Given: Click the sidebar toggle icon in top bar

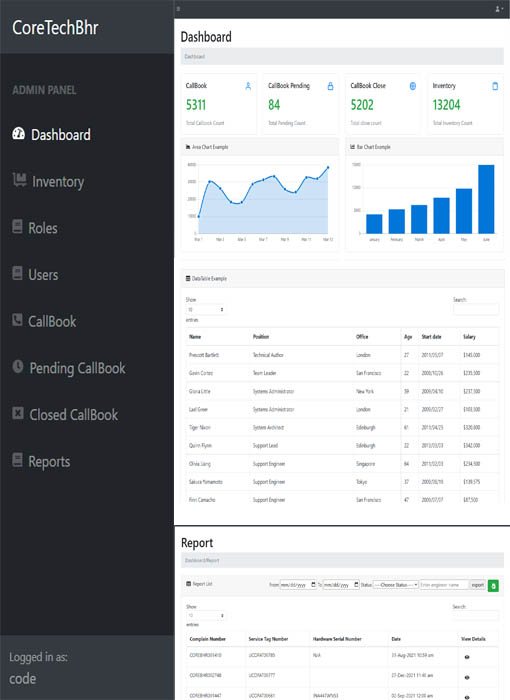Looking at the screenshot, I should (x=178, y=9).
